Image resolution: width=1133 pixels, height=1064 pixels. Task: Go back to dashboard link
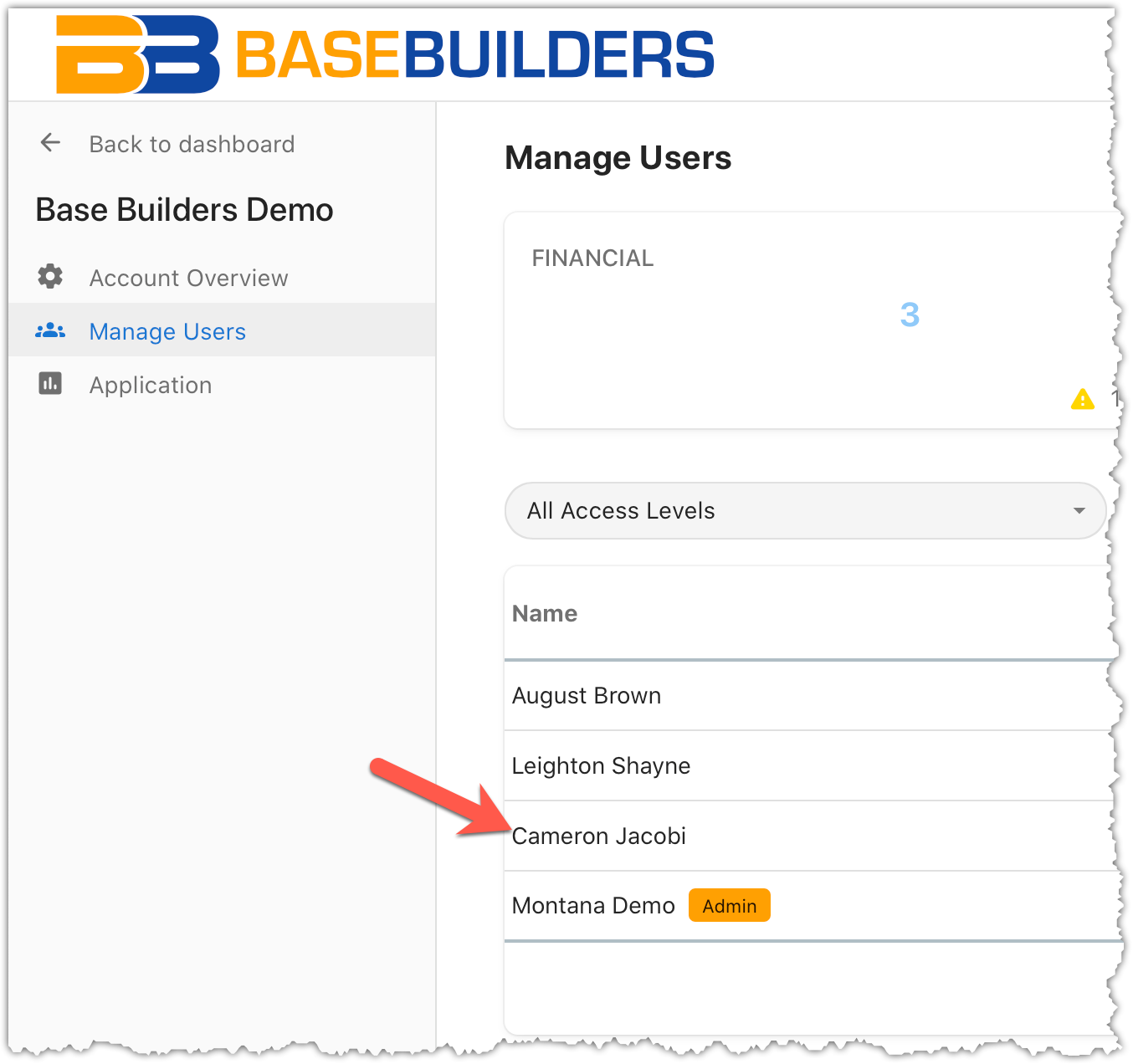[192, 144]
